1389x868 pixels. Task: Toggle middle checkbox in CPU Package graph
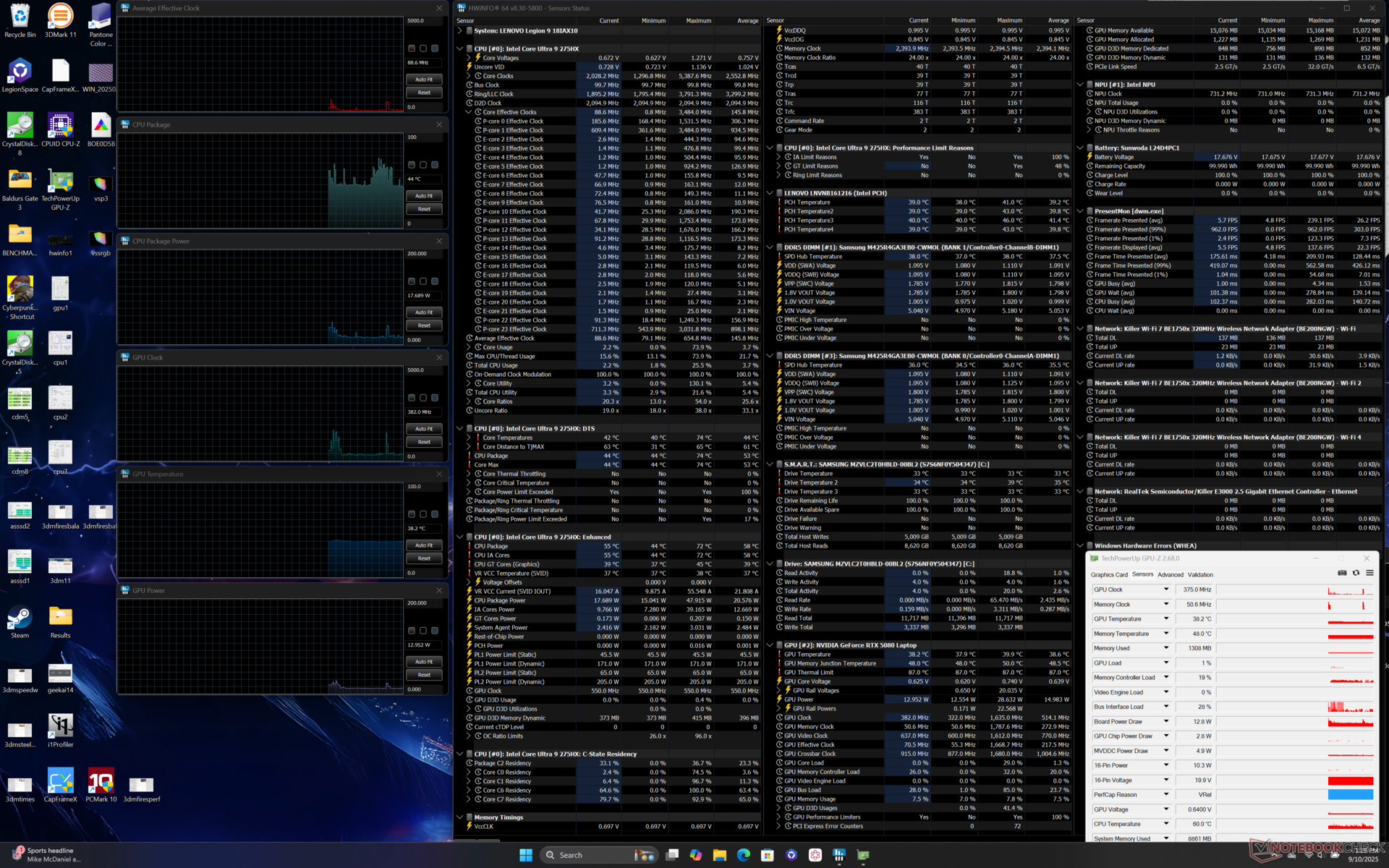[x=423, y=165]
